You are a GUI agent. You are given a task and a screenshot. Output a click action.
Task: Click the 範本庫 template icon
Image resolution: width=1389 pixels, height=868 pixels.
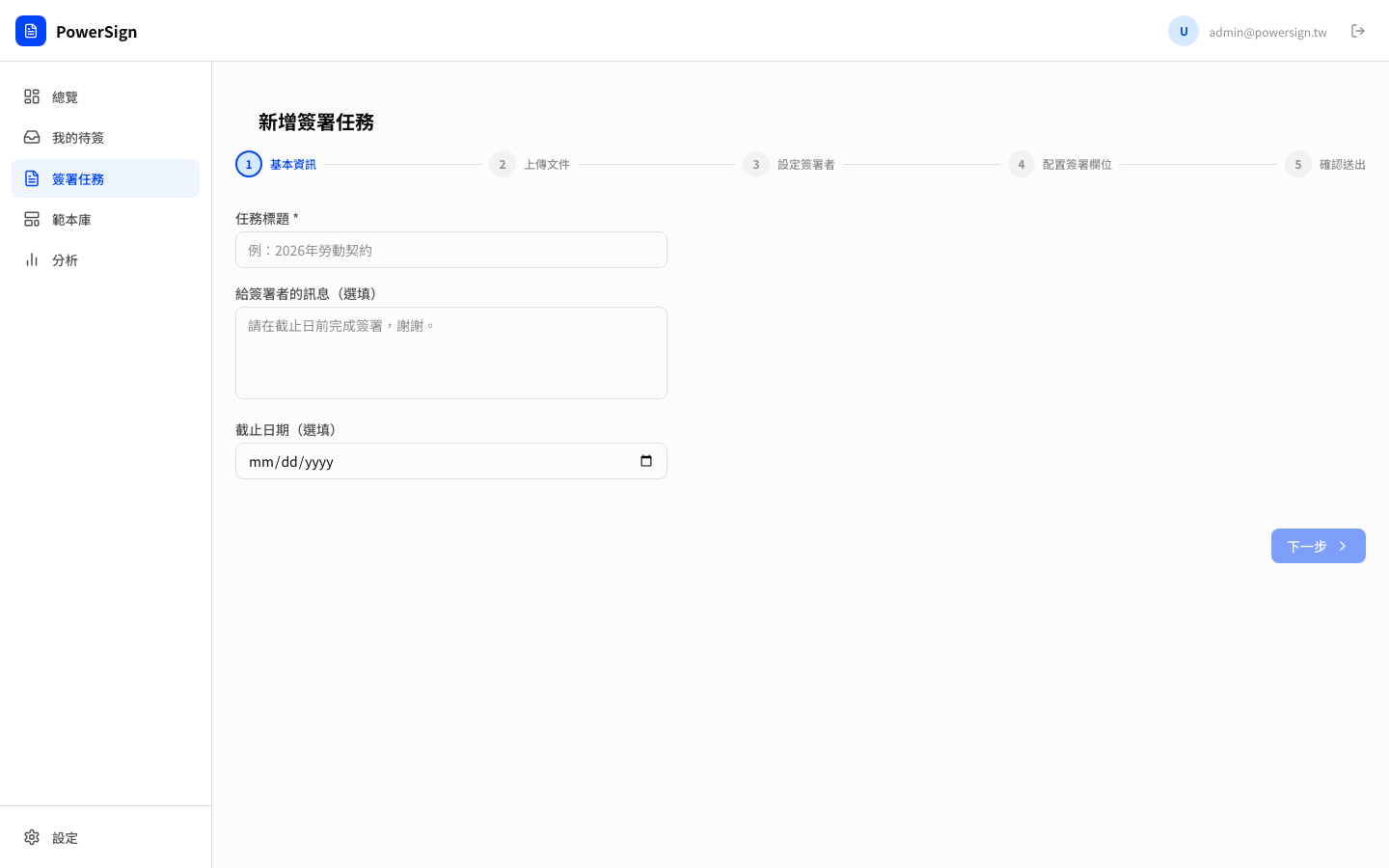[32, 219]
